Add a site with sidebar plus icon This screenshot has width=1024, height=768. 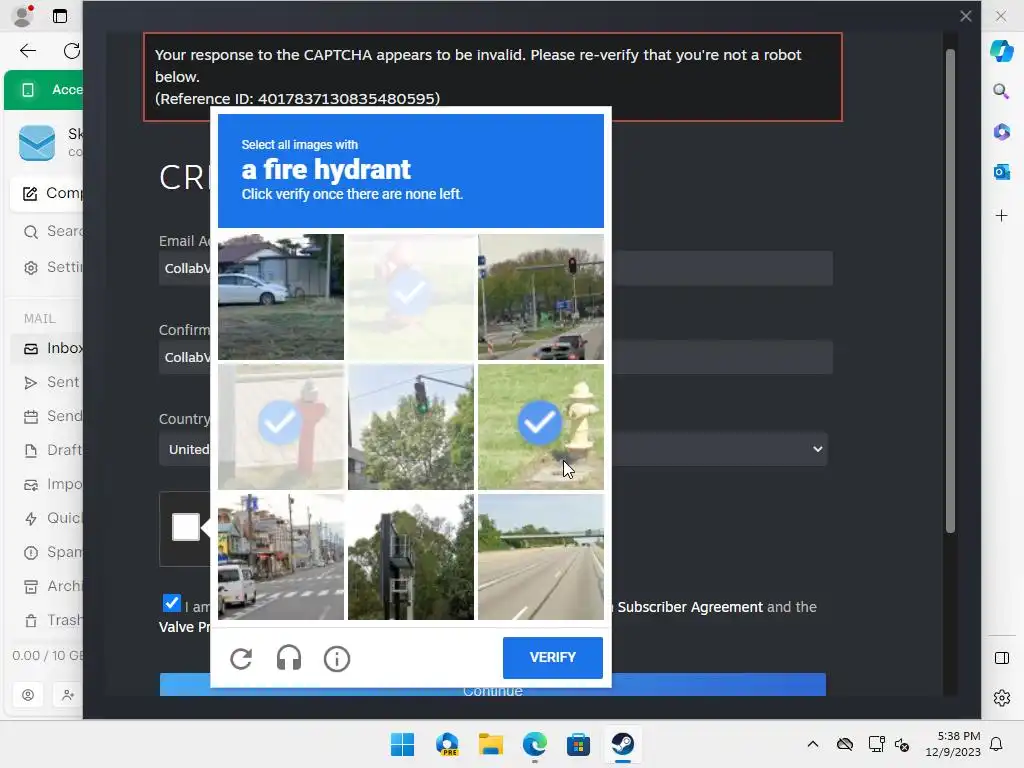1001,216
